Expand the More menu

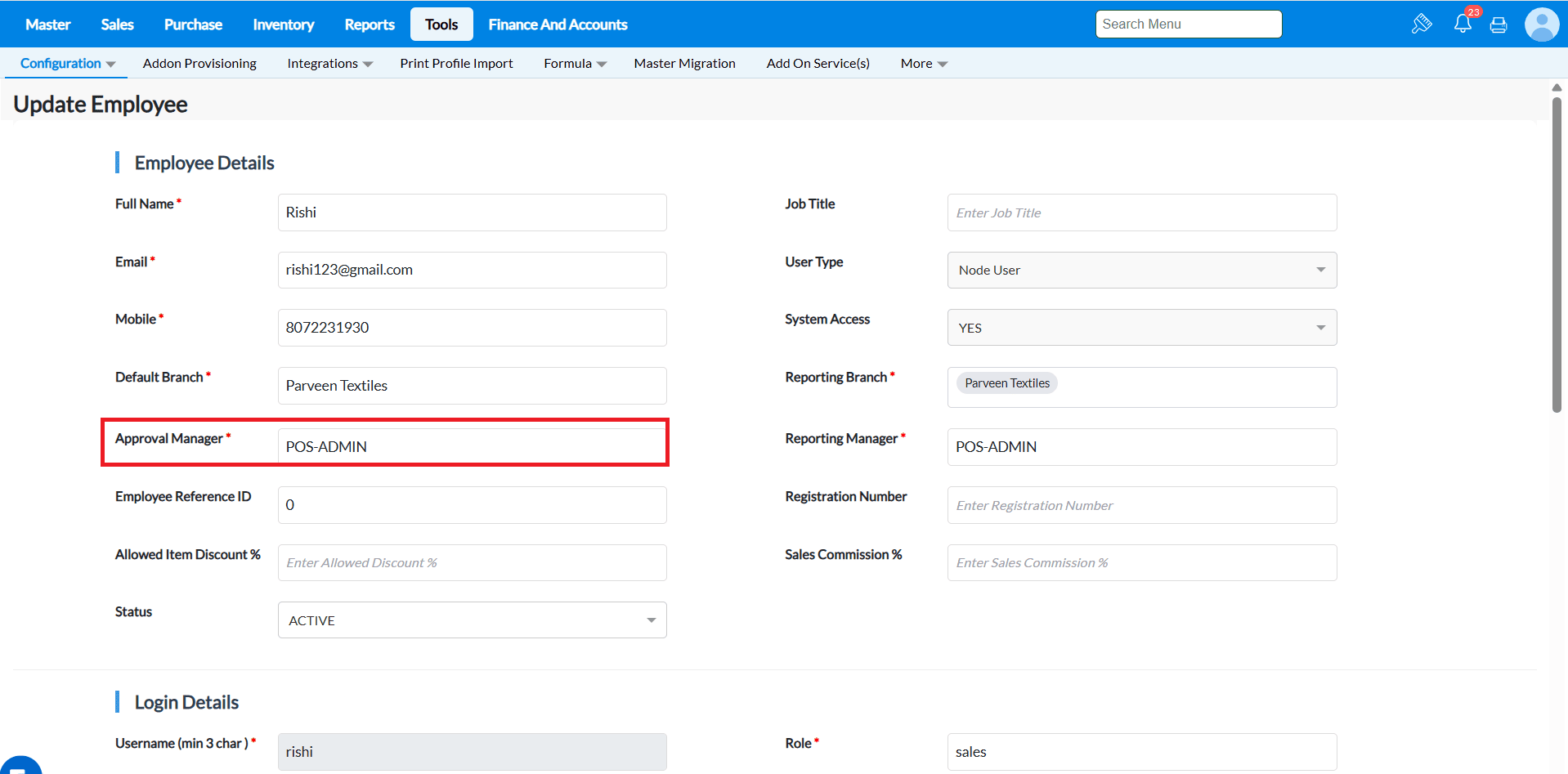tap(923, 64)
